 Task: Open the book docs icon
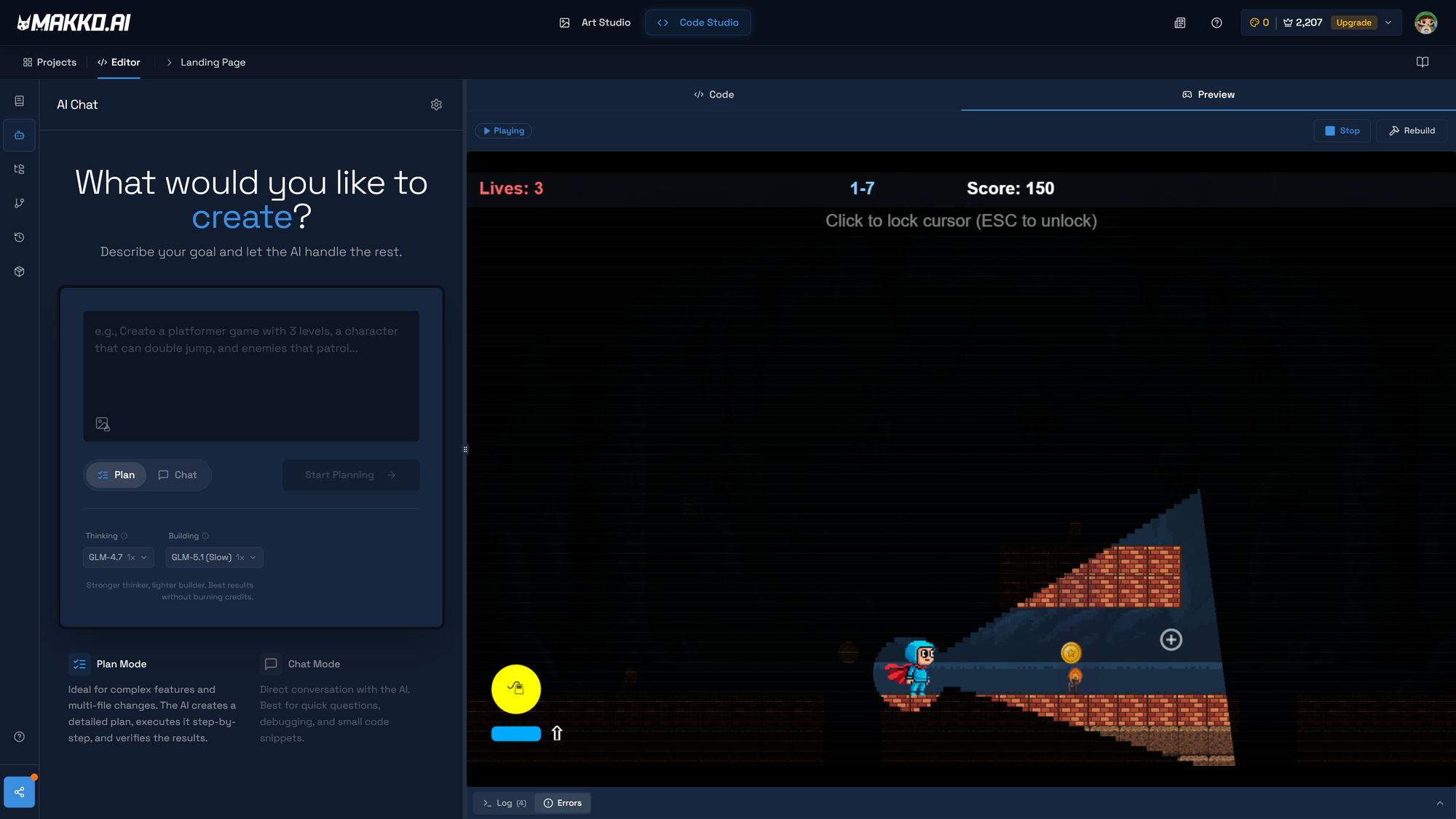tap(1422, 62)
